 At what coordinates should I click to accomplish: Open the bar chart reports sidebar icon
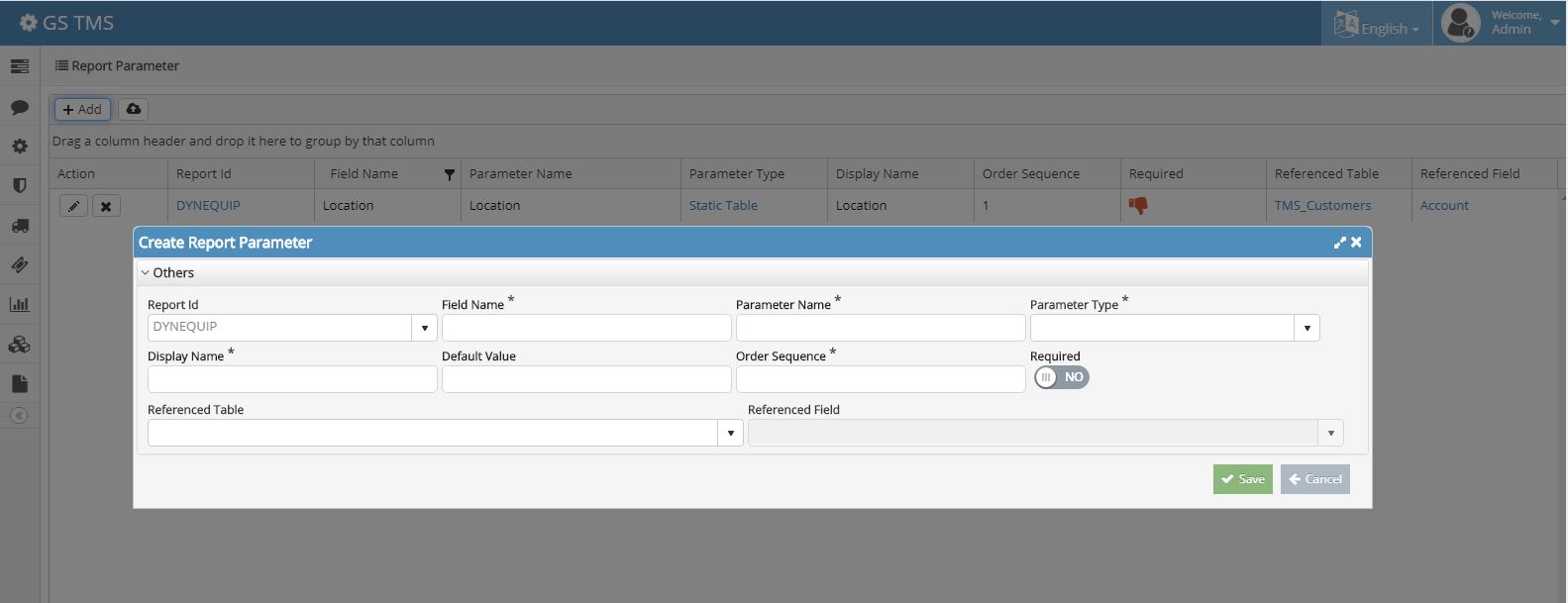19,305
